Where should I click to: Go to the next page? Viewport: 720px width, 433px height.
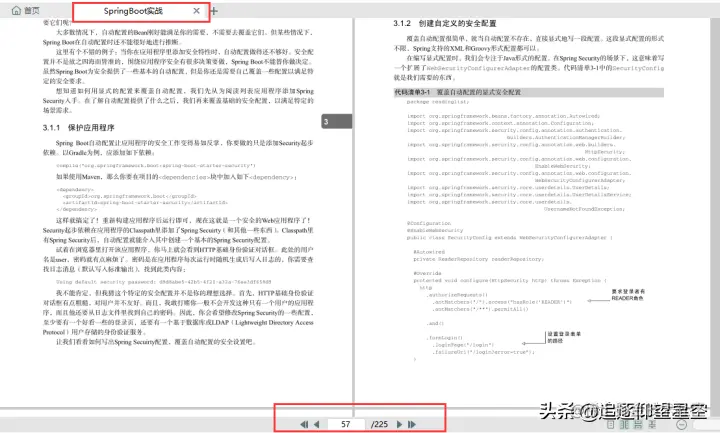tap(399, 424)
